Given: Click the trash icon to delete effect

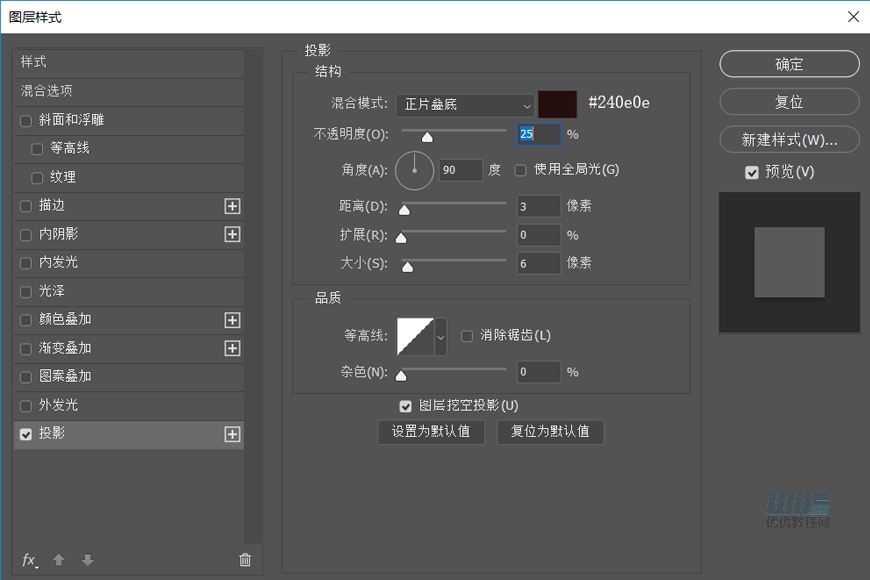Looking at the screenshot, I should tap(244, 560).
